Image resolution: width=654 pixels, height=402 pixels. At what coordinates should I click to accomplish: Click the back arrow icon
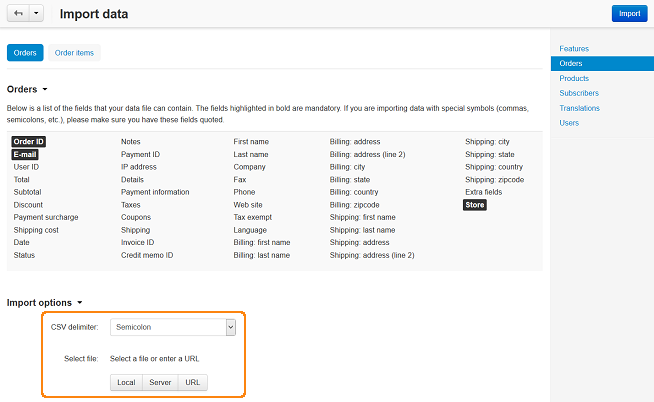[x=18, y=13]
